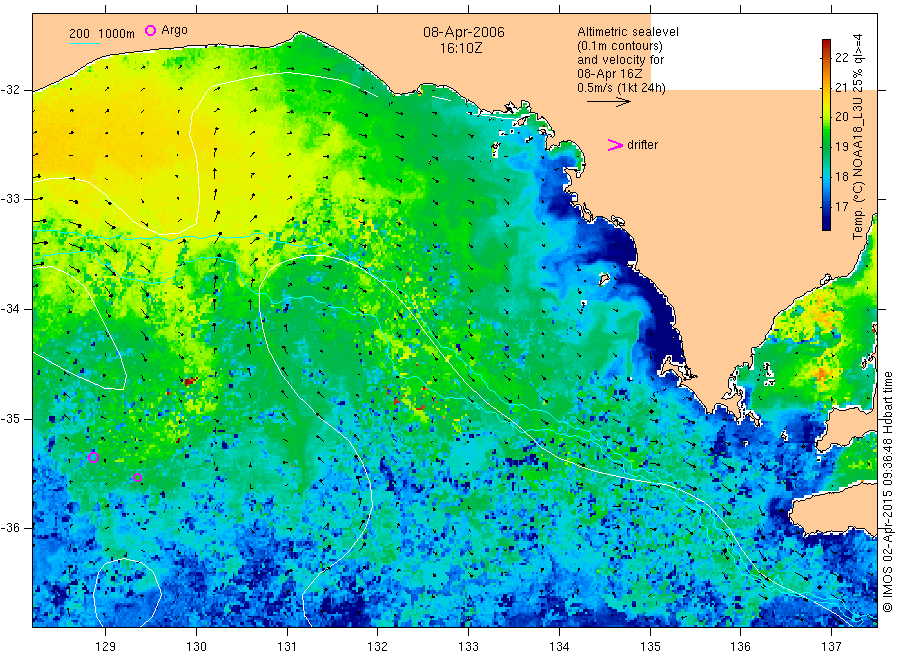Click the Argo circle marker in legend
The image size is (900, 660).
pos(150,30)
